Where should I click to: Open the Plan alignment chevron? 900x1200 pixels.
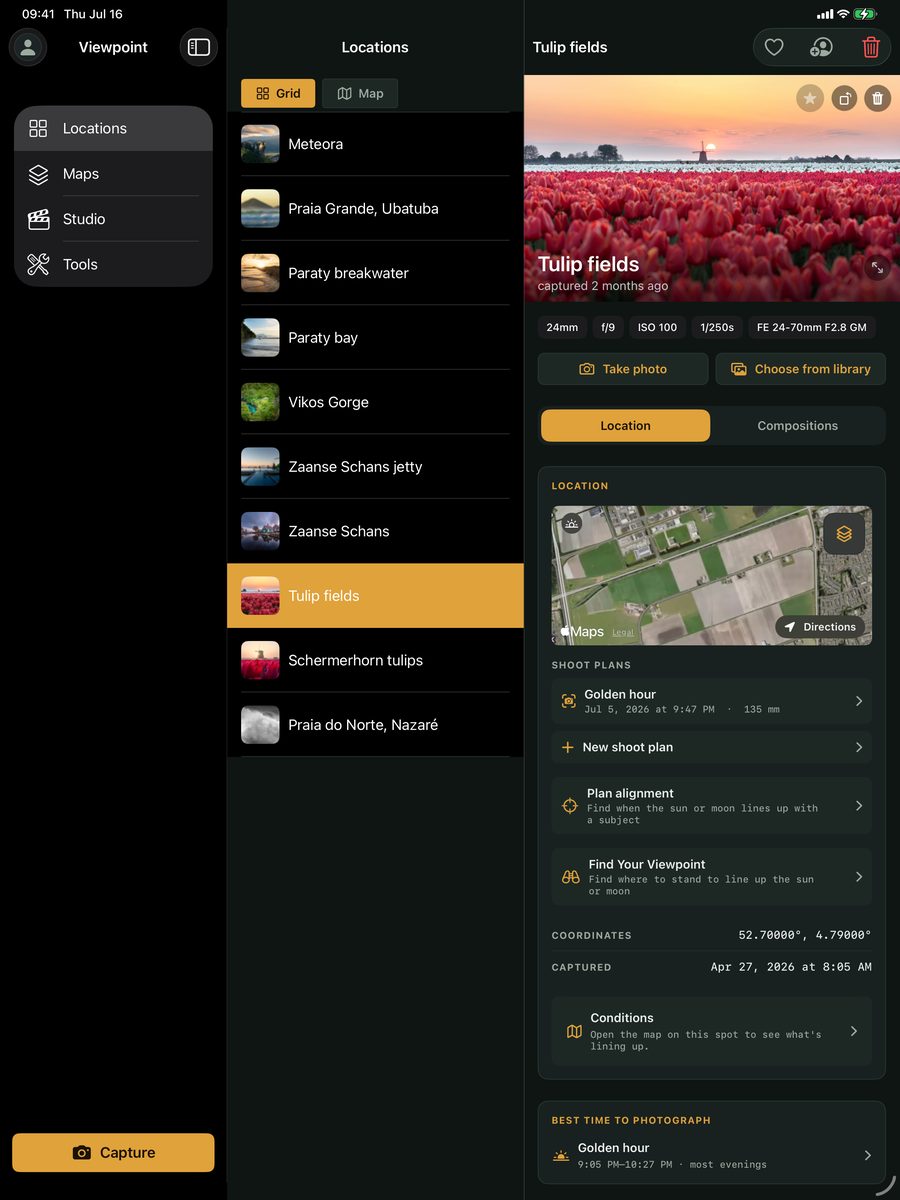click(859, 805)
